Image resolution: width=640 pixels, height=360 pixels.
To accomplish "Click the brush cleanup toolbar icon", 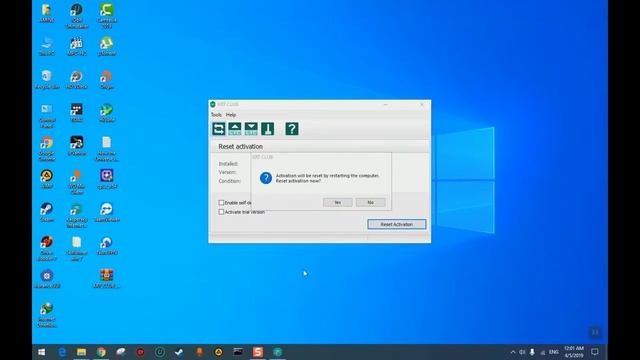I will pyautogui.click(x=267, y=129).
